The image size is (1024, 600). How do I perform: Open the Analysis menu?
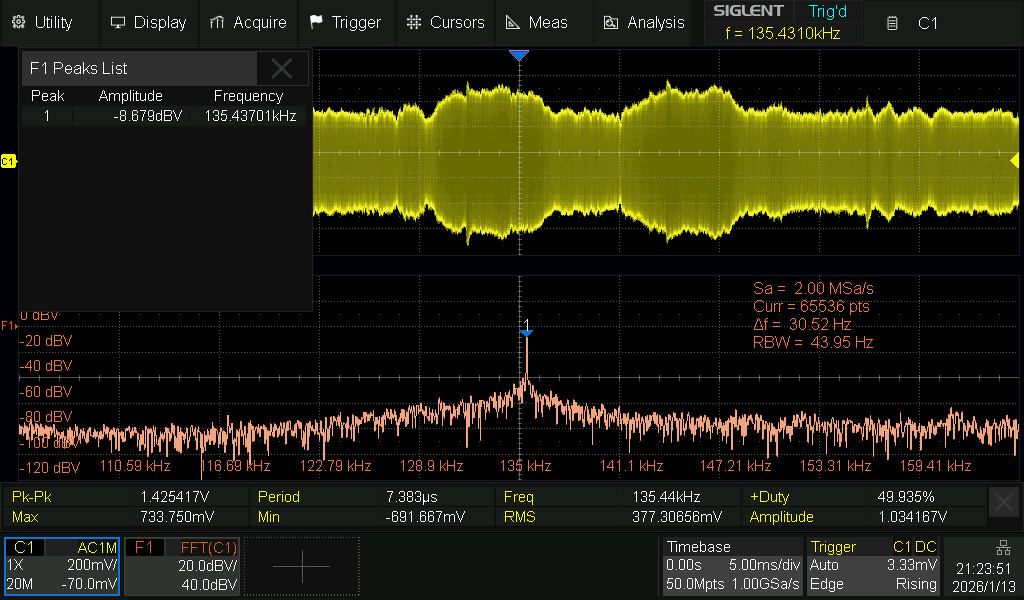(643, 23)
